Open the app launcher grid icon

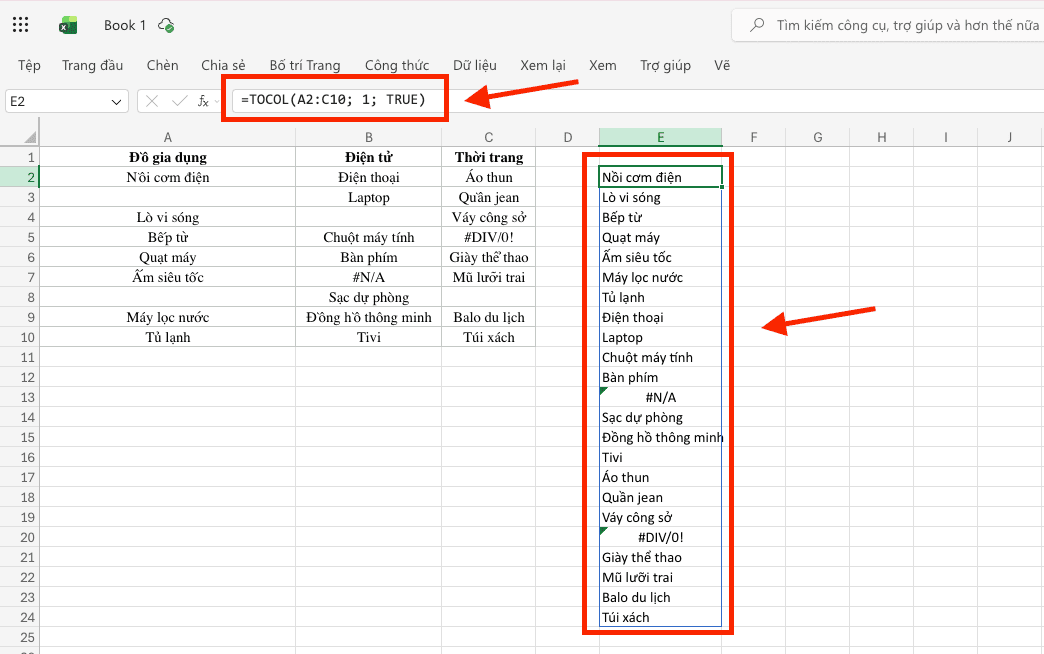pyautogui.click(x=21, y=25)
